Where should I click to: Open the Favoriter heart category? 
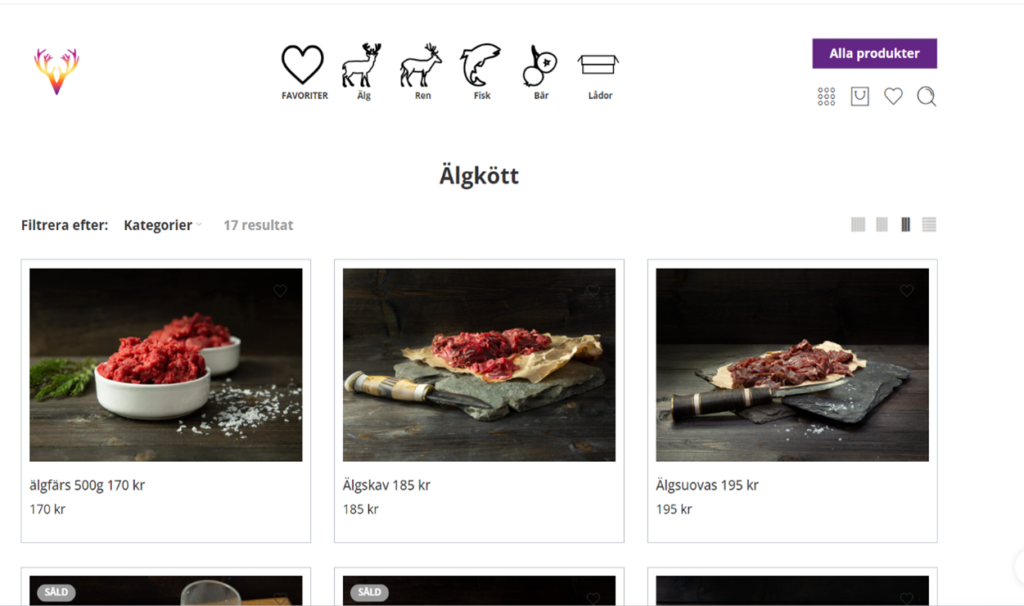(304, 72)
